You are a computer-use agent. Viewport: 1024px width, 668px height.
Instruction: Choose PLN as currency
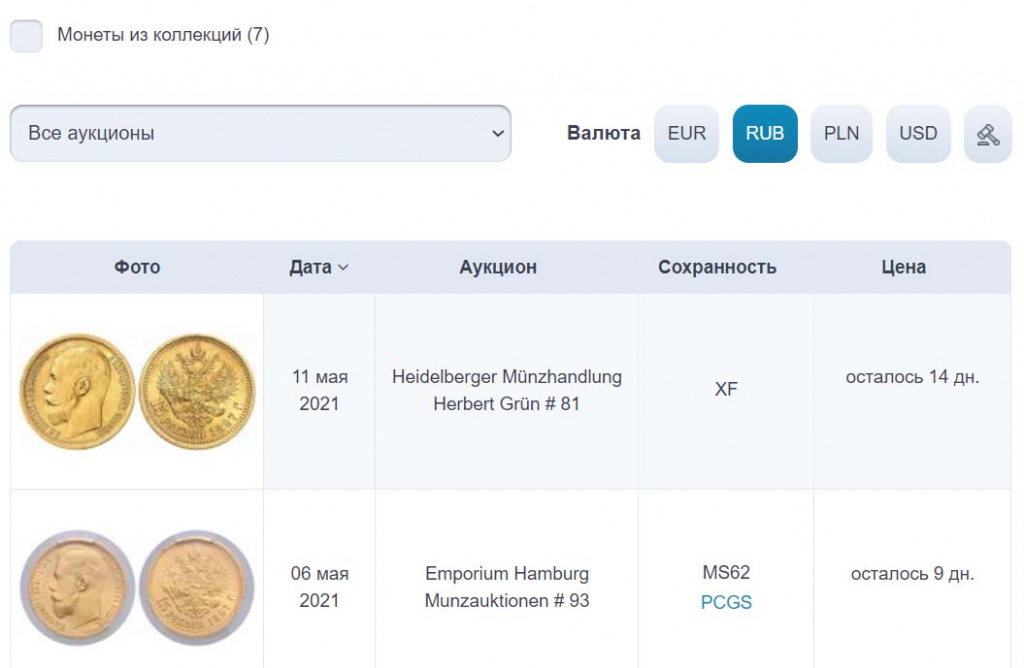(x=842, y=134)
